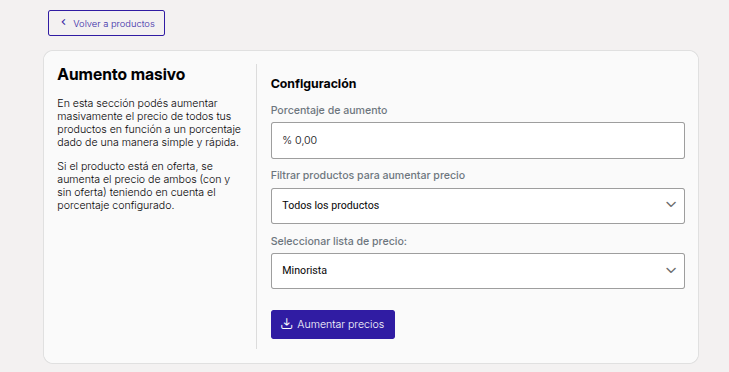Click the Configuración section heading
Screen dimensions: 729x372
pyautogui.click(x=313, y=84)
